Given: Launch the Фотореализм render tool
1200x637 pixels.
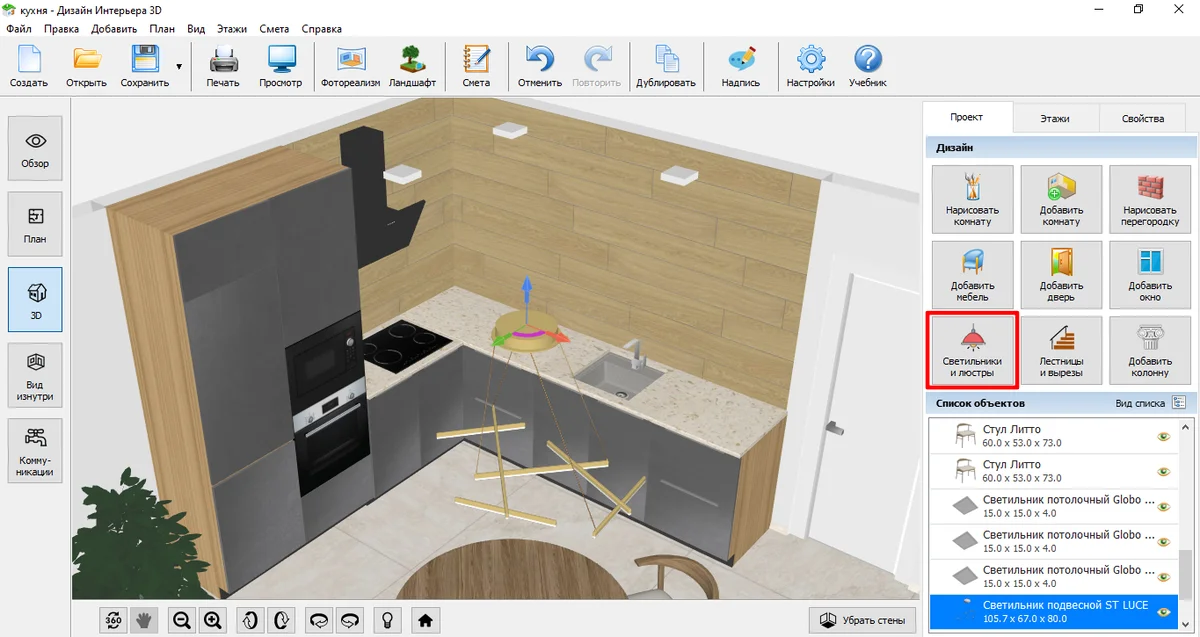Looking at the screenshot, I should pyautogui.click(x=350, y=68).
